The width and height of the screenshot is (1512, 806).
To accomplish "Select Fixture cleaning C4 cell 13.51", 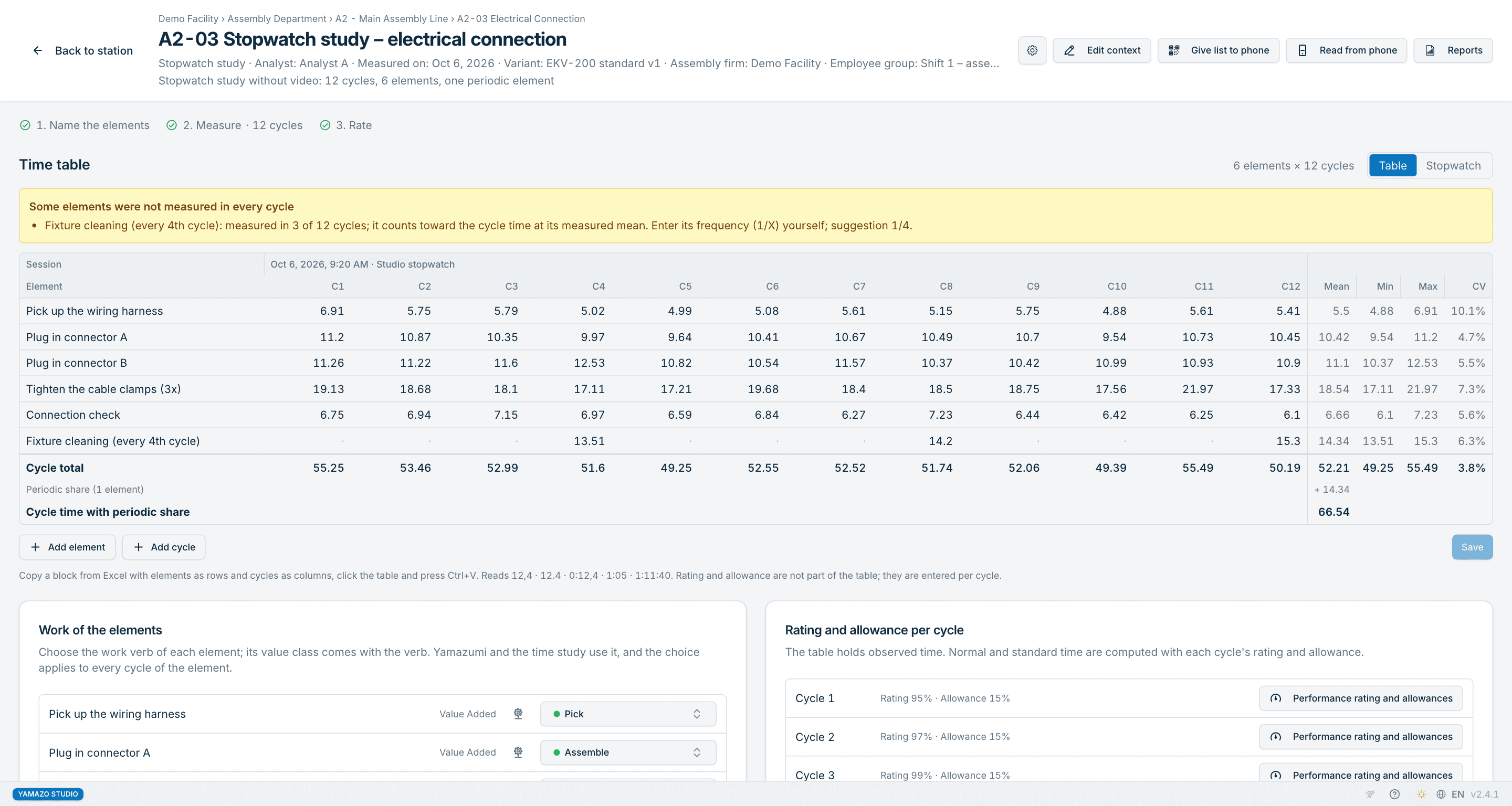I will coord(589,441).
